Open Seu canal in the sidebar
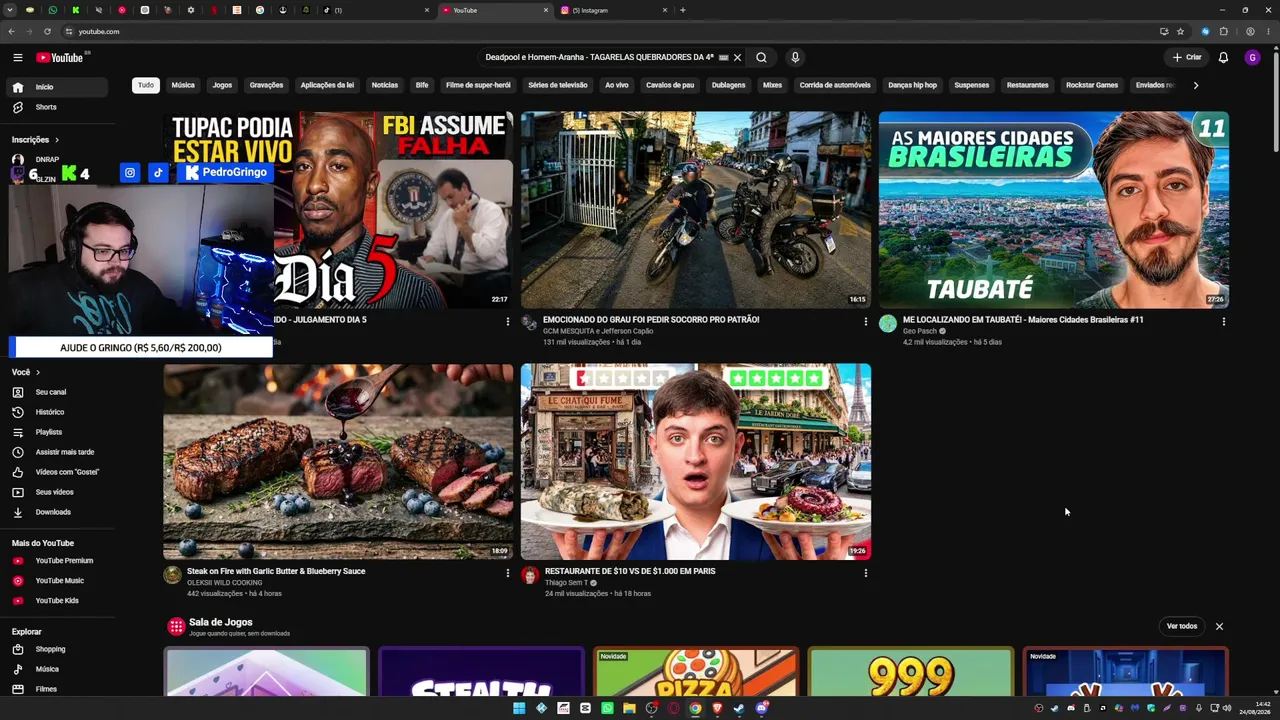 [x=58, y=392]
